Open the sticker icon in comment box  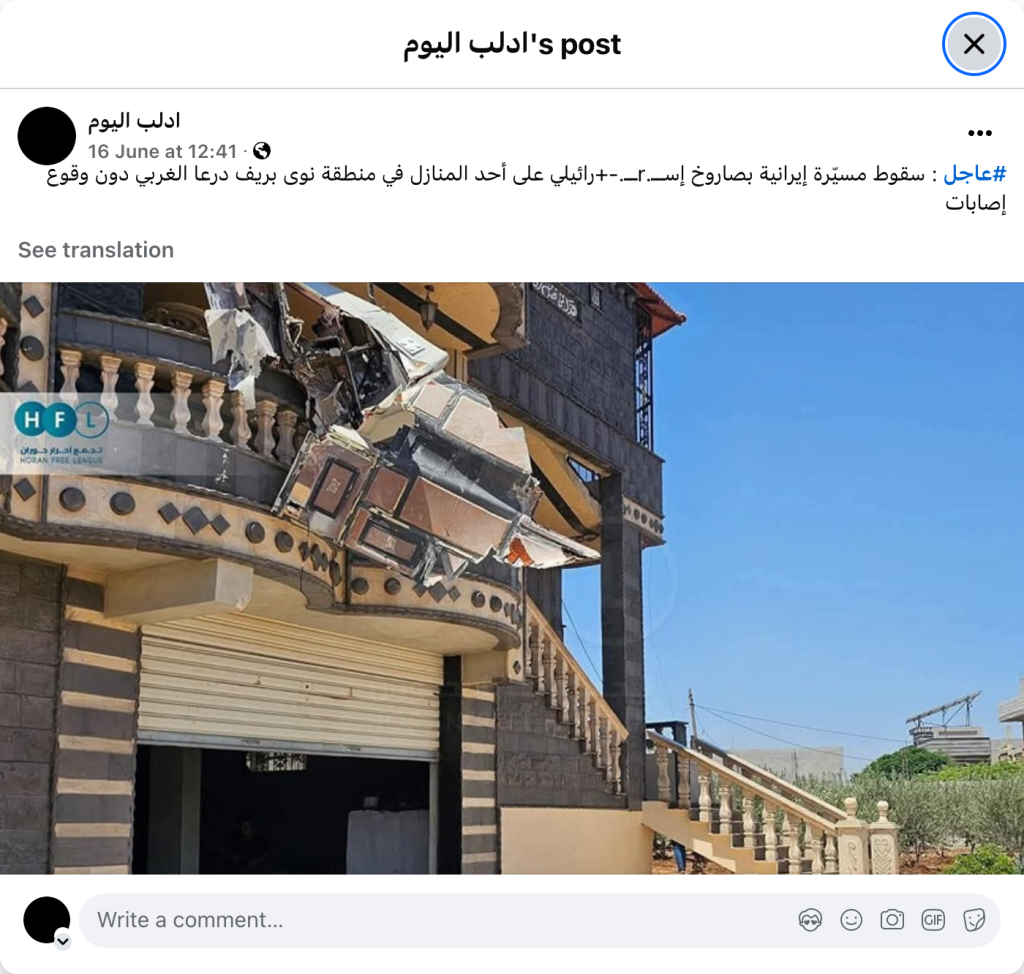tap(974, 920)
